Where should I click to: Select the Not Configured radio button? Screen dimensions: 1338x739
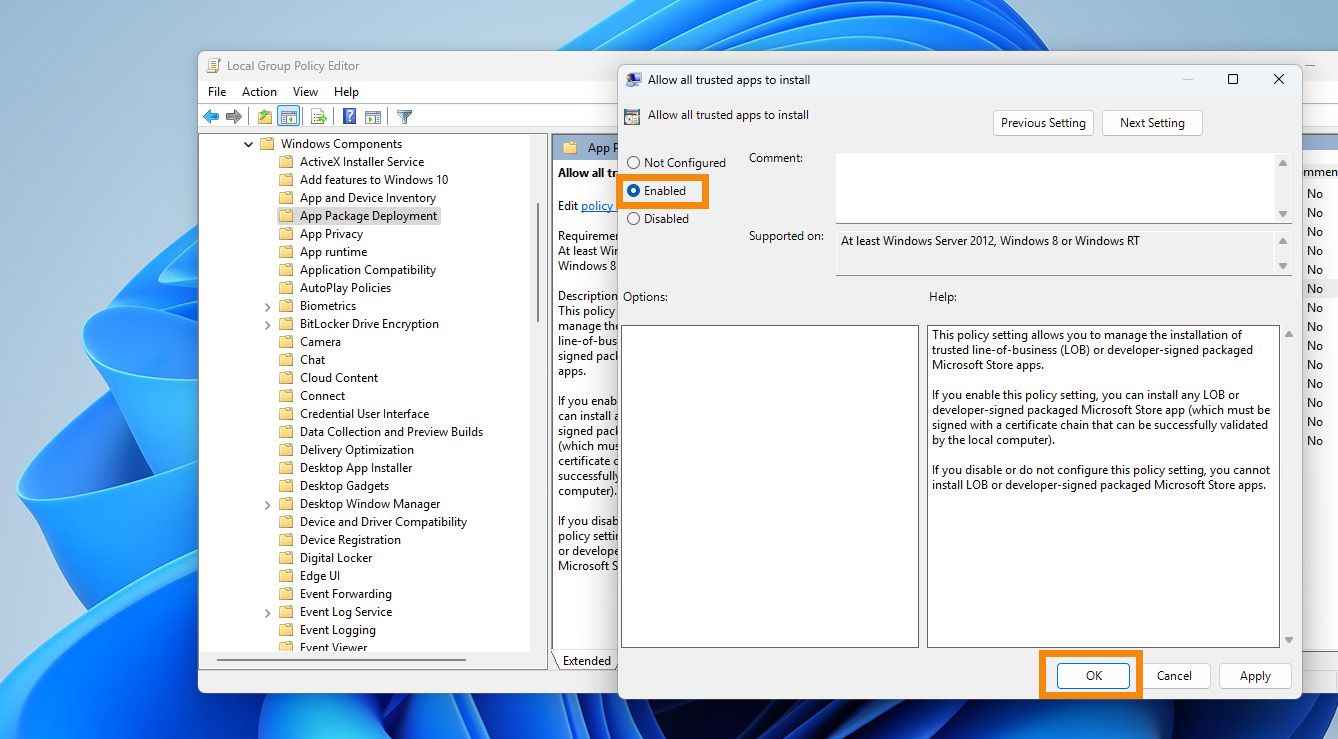point(633,163)
